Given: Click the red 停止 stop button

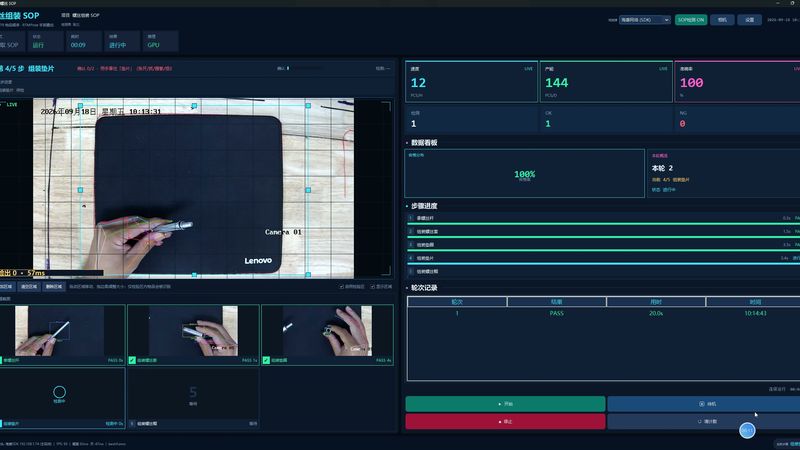Looking at the screenshot, I should click(505, 421).
